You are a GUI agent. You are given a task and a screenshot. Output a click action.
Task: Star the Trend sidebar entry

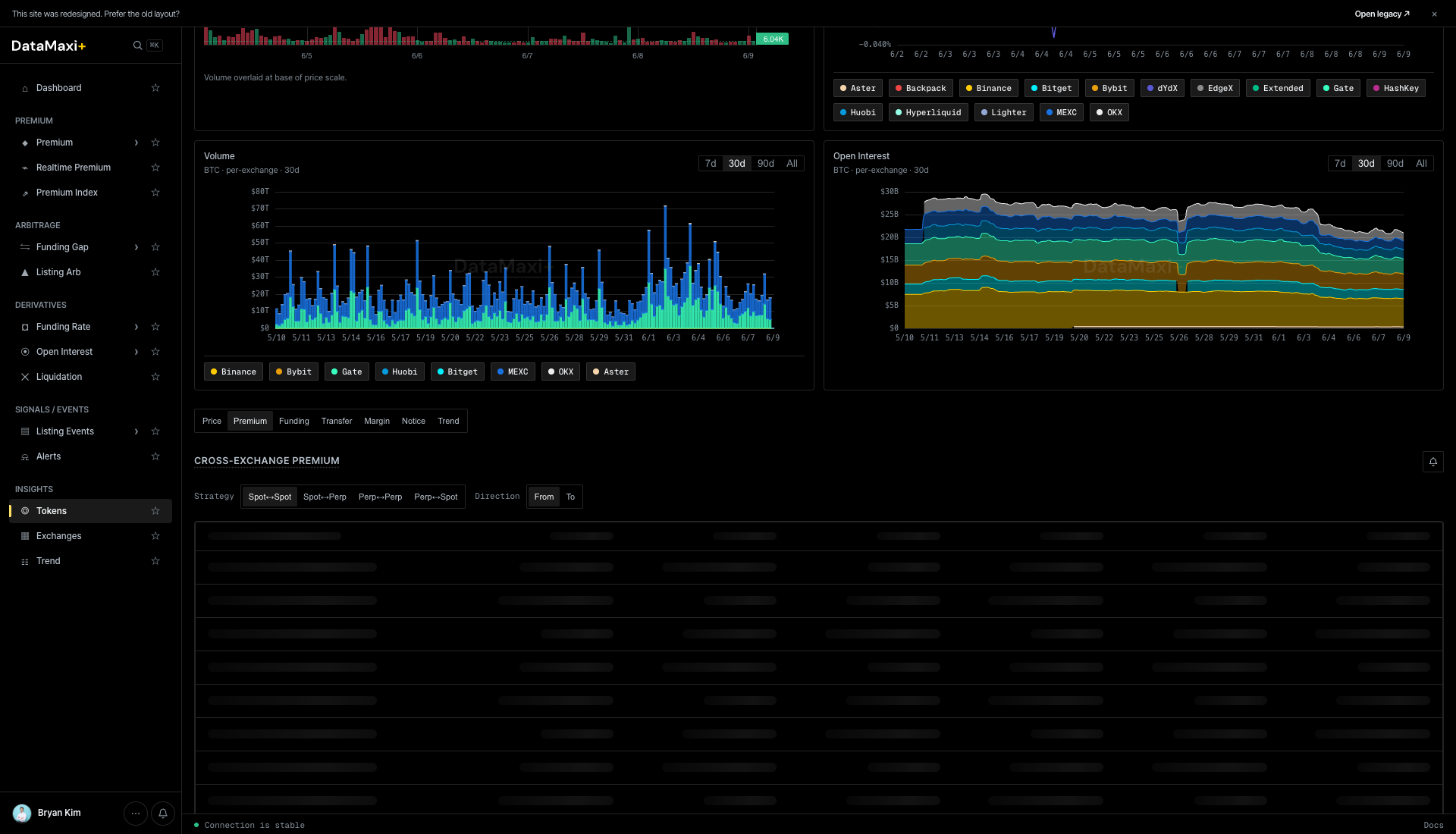[x=155, y=561]
